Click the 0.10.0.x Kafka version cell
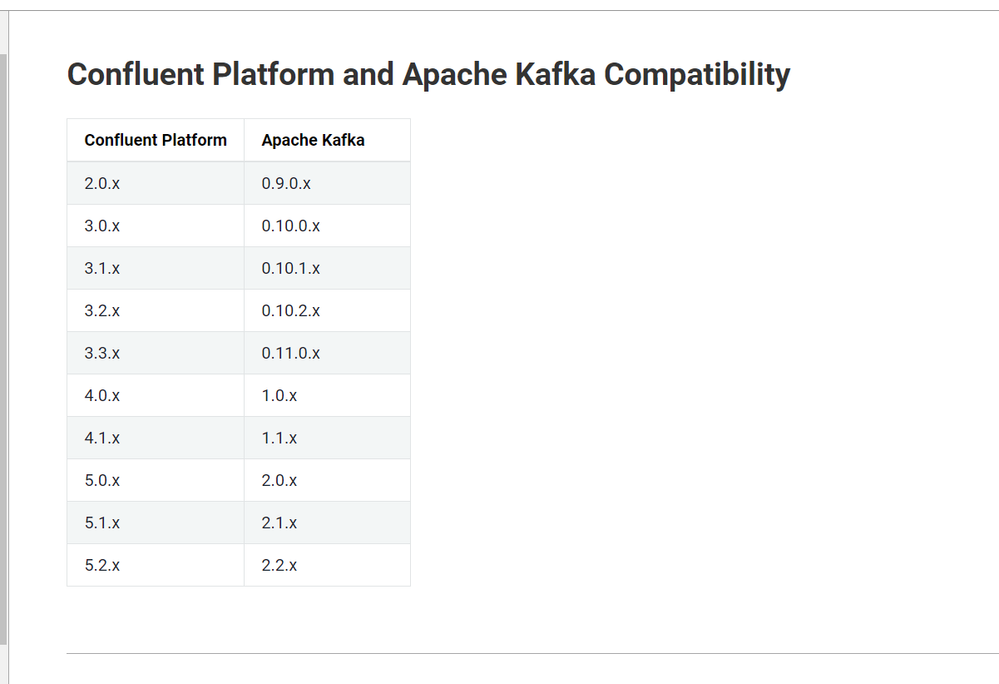The image size is (999, 684). click(x=291, y=226)
